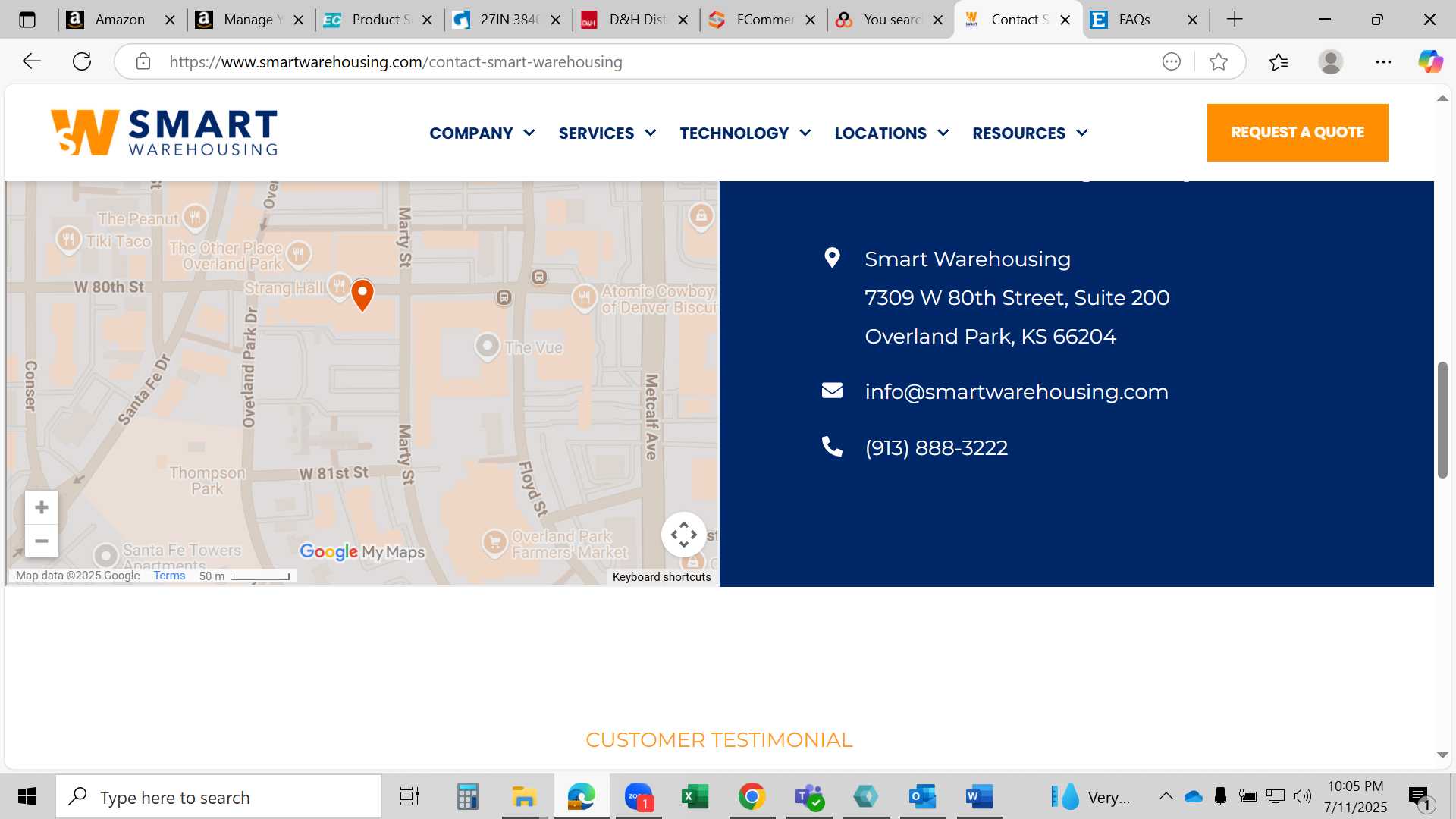Screen dimensions: 1456x819
Task: Click the Windows search box
Action: tap(218, 797)
